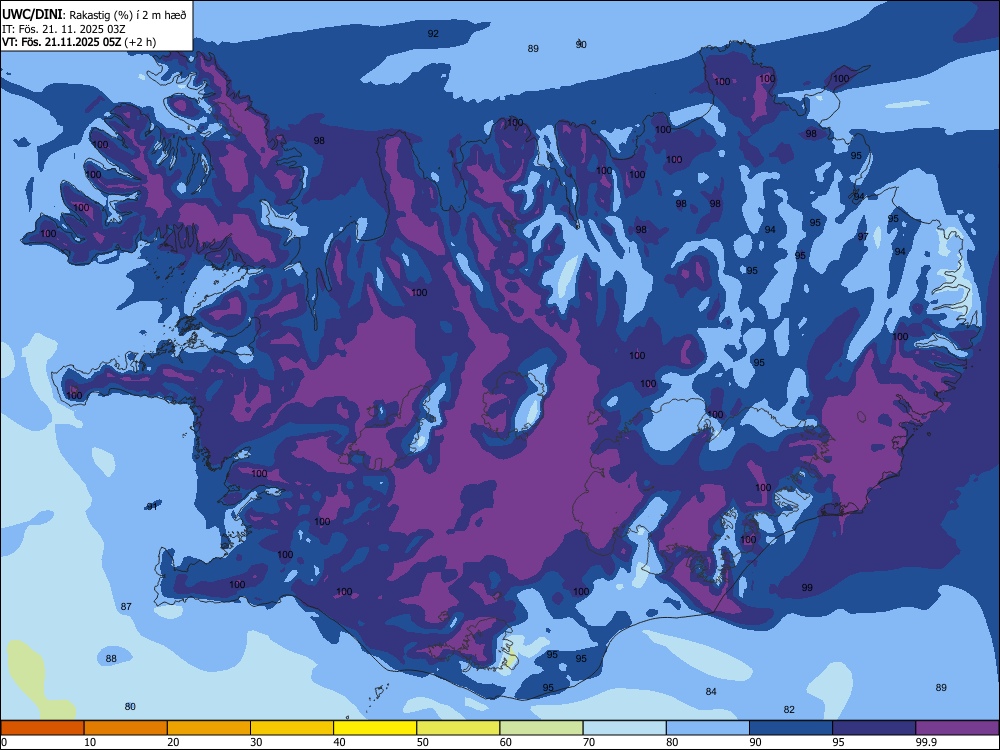Viewport: 1000px width, 750px height.
Task: Click the purple above-99.9 legend swatch
Action: [x=957, y=728]
